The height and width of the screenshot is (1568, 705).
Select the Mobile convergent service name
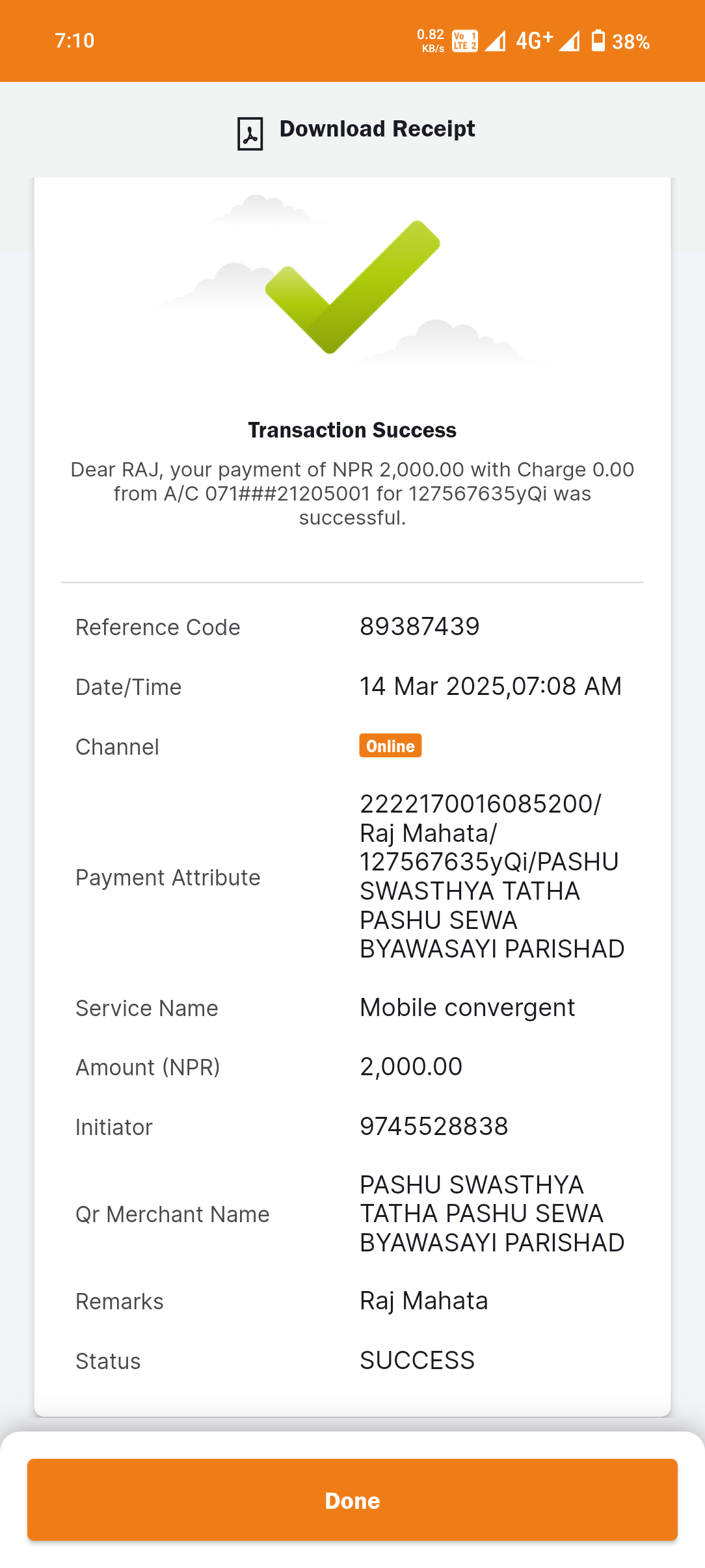tap(468, 1008)
